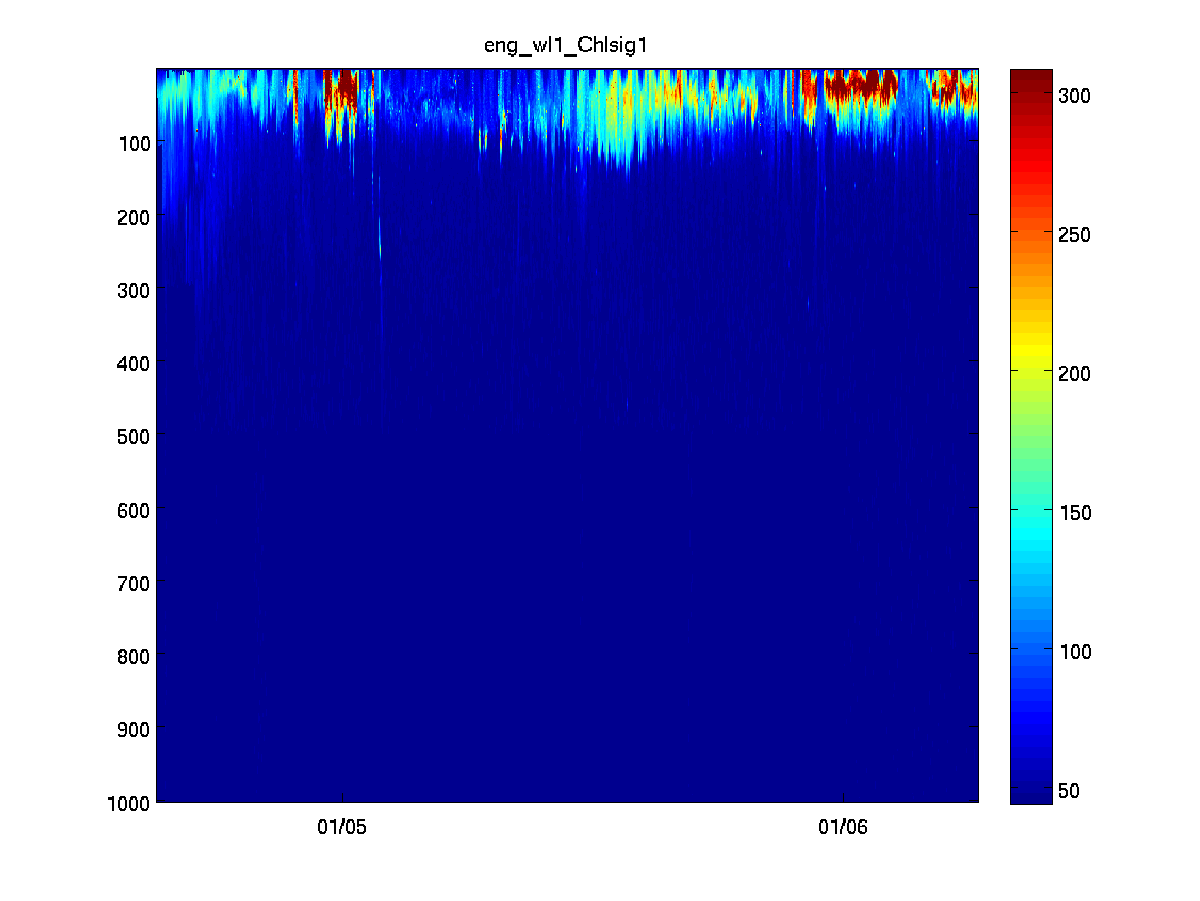The image size is (1200, 901).
Task: Click the y-axis label 600
Action: (x=136, y=509)
